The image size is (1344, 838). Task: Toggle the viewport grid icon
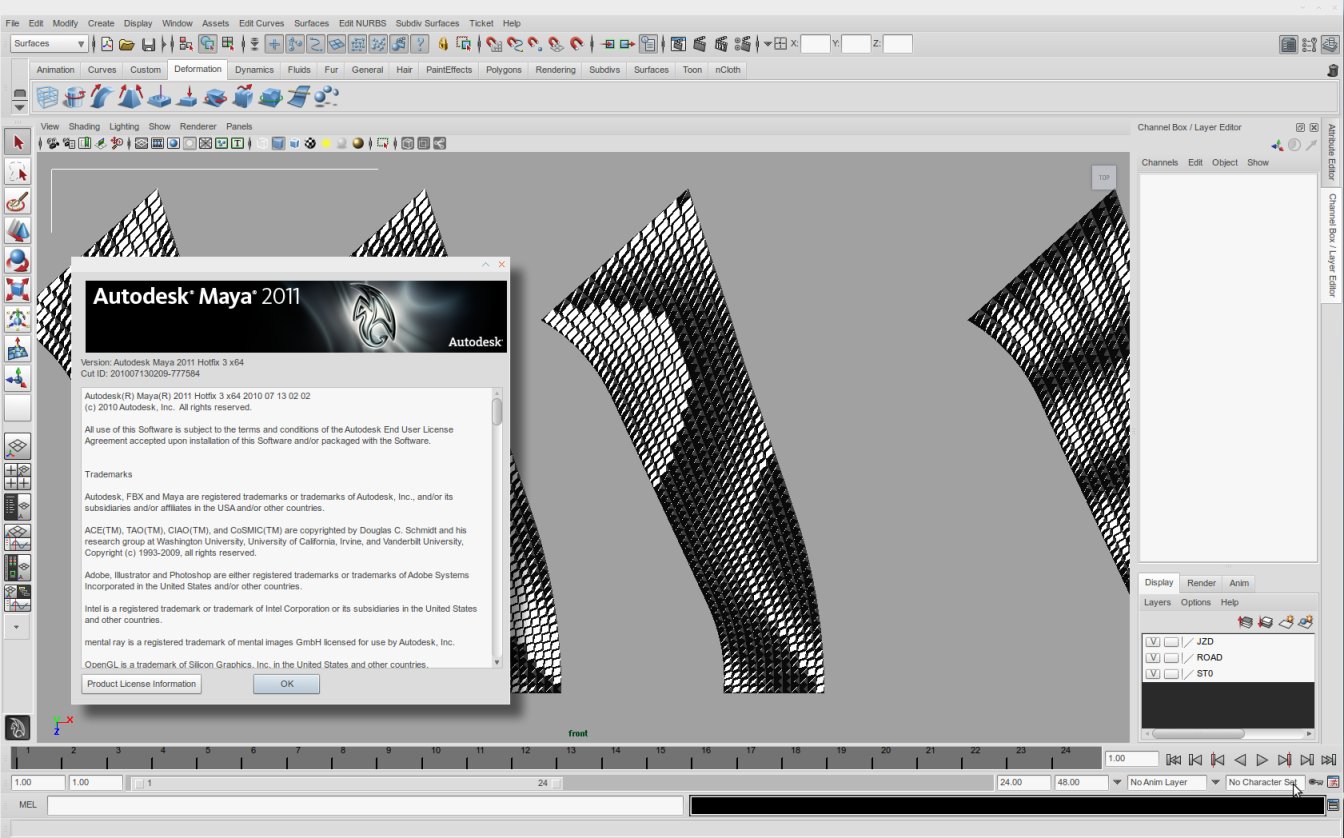click(x=142, y=144)
